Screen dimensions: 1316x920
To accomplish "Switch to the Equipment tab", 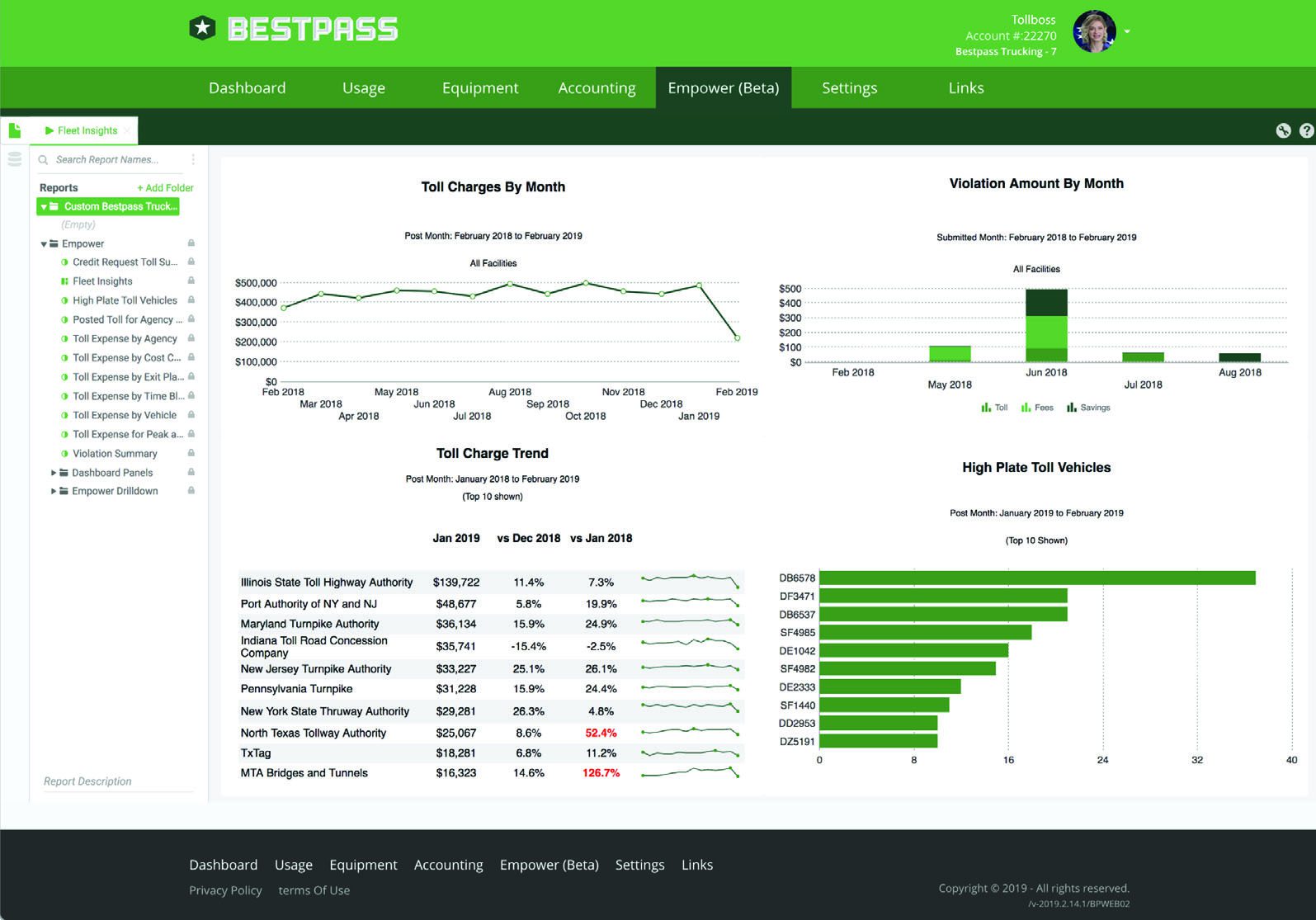I will click(x=480, y=87).
